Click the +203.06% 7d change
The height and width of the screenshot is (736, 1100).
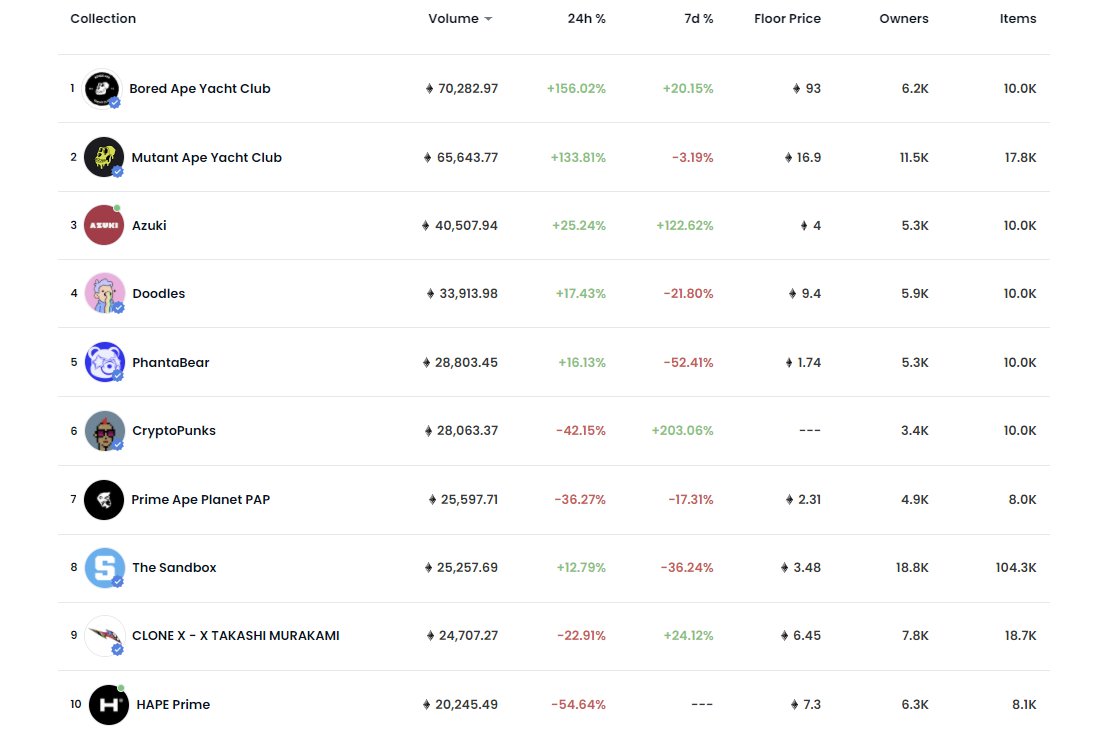tap(683, 431)
